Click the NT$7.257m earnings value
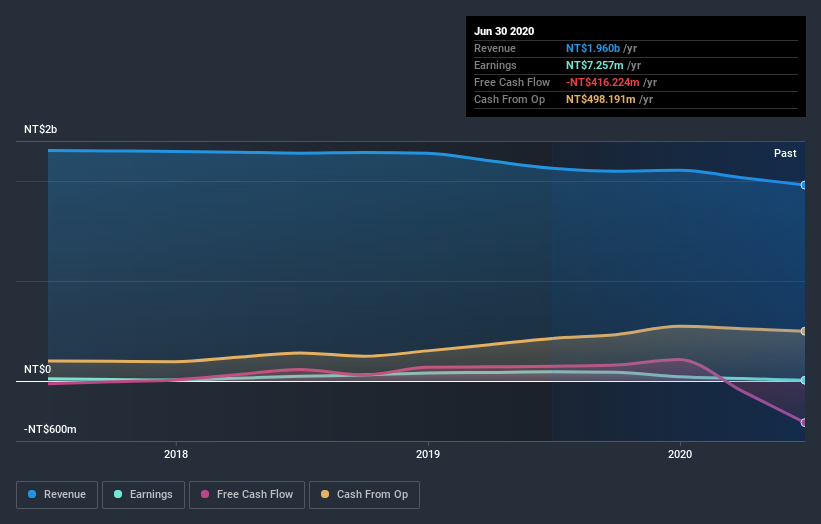This screenshot has width=821, height=524. pyautogui.click(x=594, y=65)
